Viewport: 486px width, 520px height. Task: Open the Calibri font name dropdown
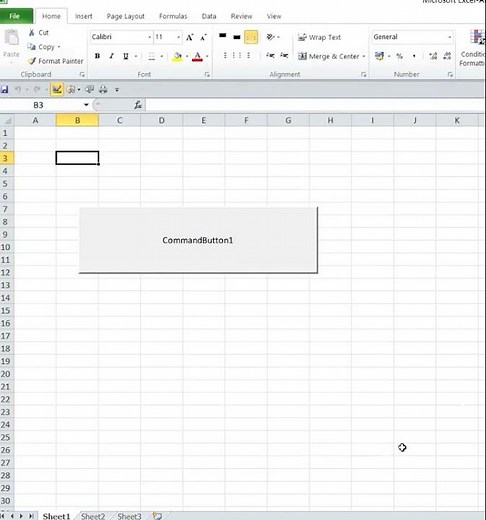149,37
